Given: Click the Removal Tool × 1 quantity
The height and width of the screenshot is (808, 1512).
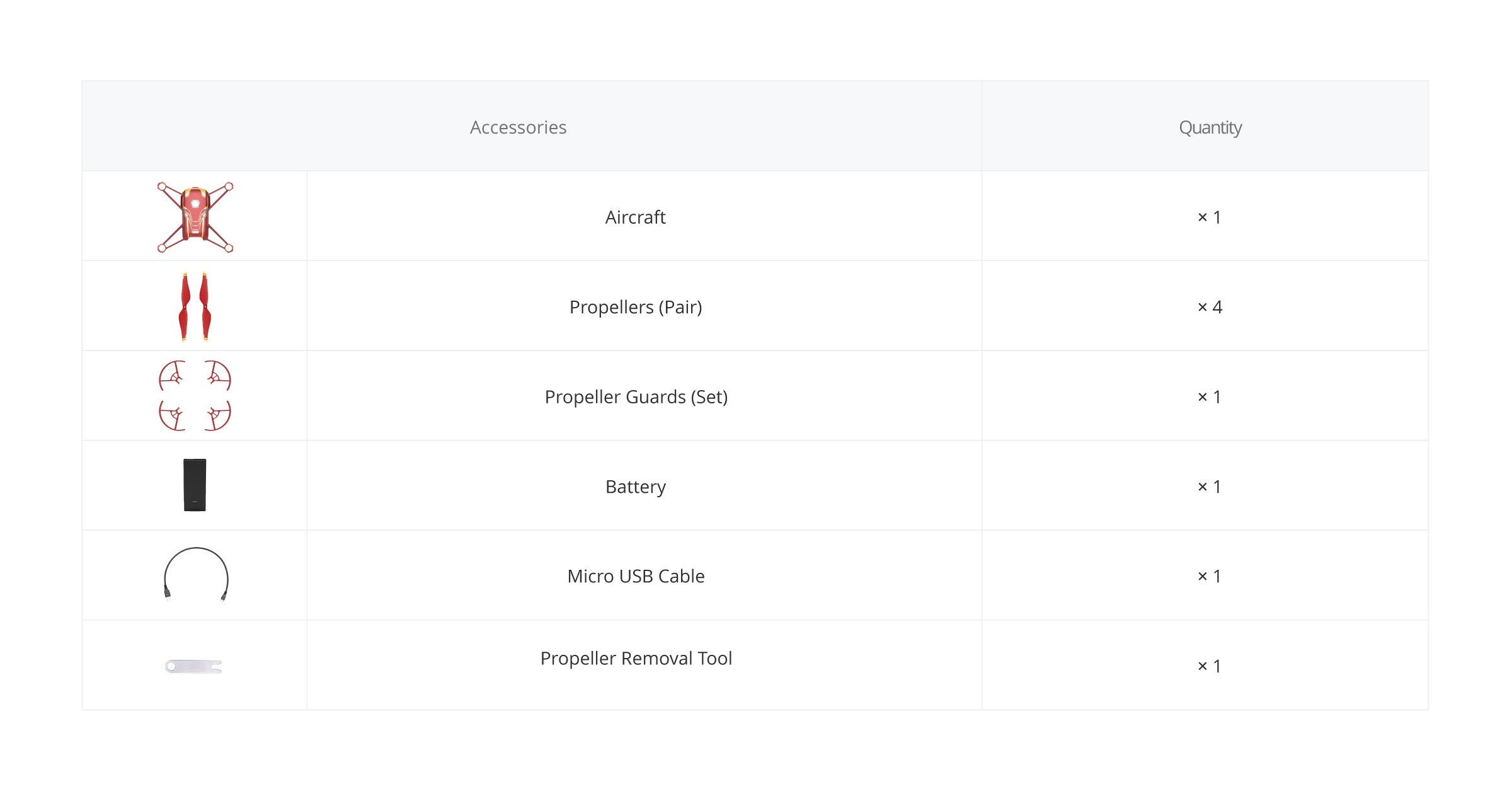Looking at the screenshot, I should tap(1209, 666).
